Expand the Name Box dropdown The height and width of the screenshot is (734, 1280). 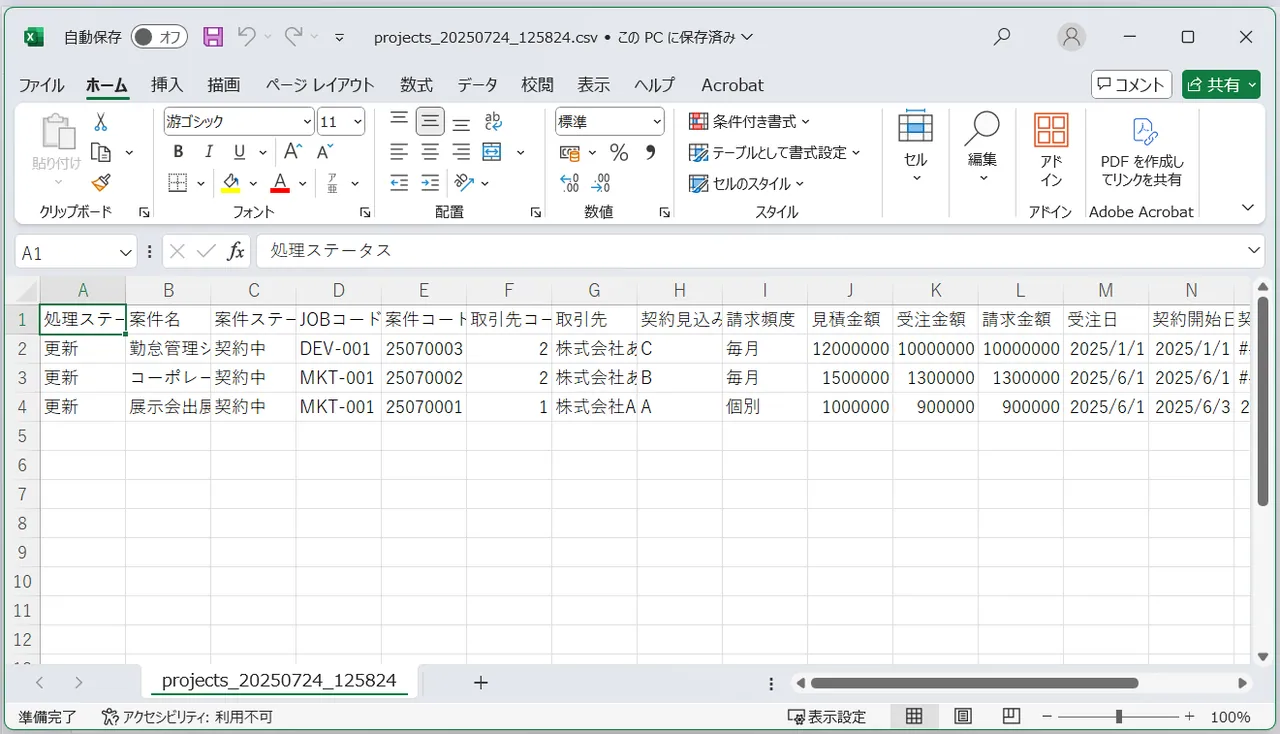[x=126, y=253]
